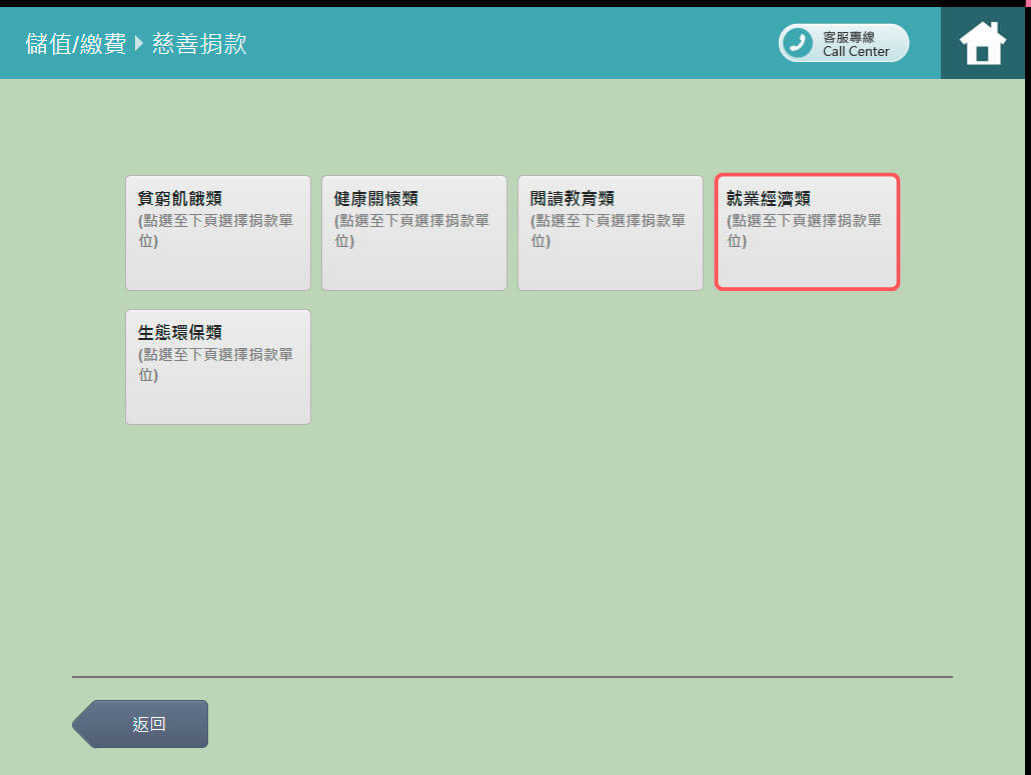
Task: Tap the subtitle hint under 閱讀教育類
Action: point(607,230)
